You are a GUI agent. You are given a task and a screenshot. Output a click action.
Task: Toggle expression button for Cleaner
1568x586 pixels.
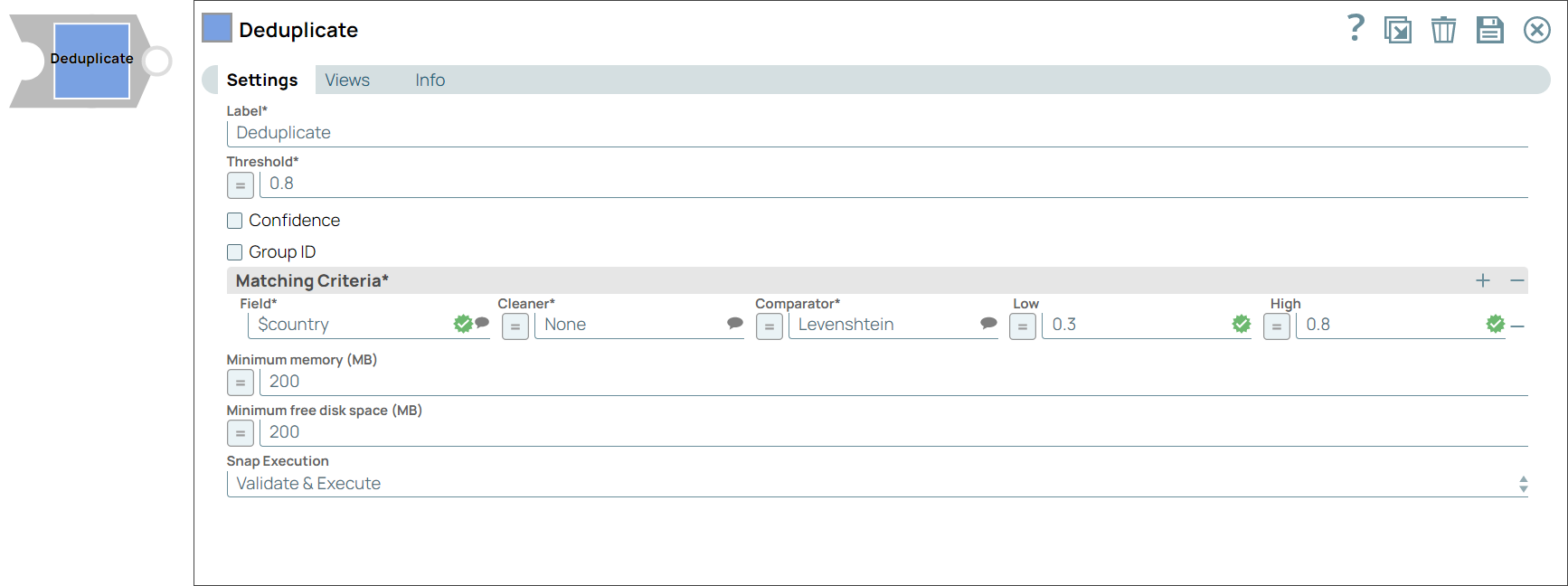pos(515,326)
